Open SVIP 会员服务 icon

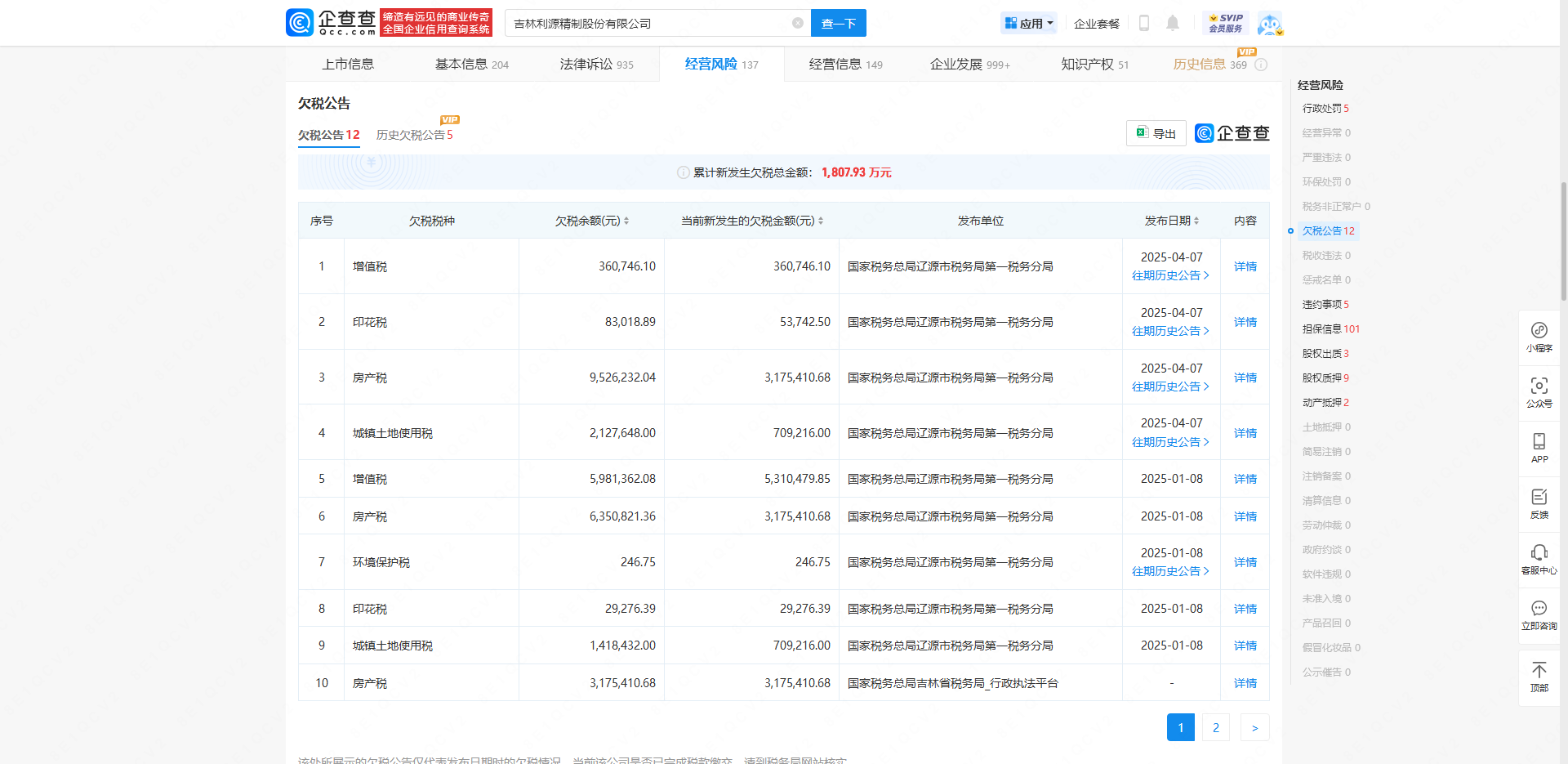click(x=1226, y=23)
